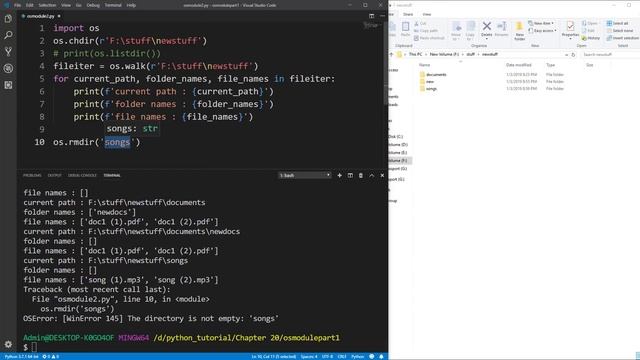Click UTF-8 encoding in status bar
This screenshot has width=640, height=360.
[327, 356]
